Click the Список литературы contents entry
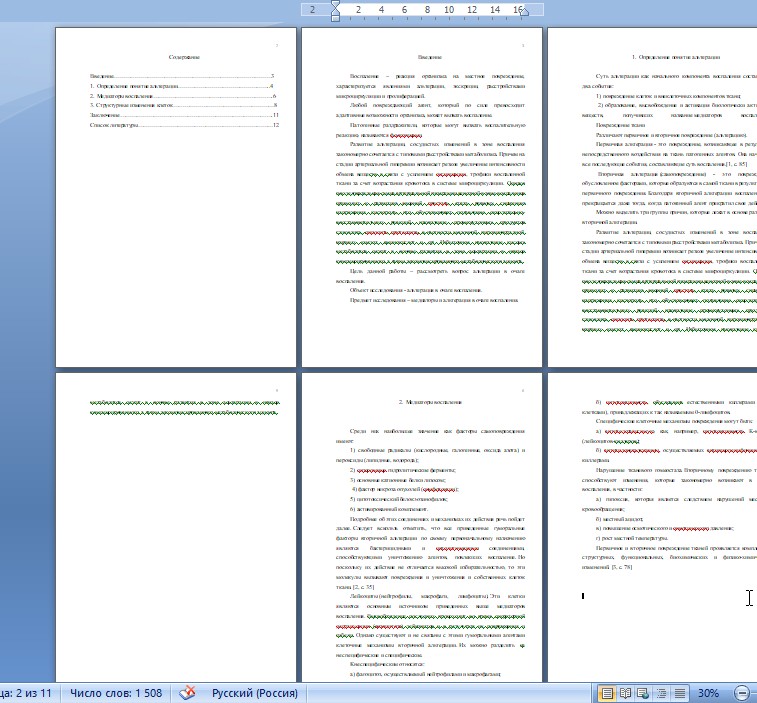757x703 pixels. click(109, 125)
